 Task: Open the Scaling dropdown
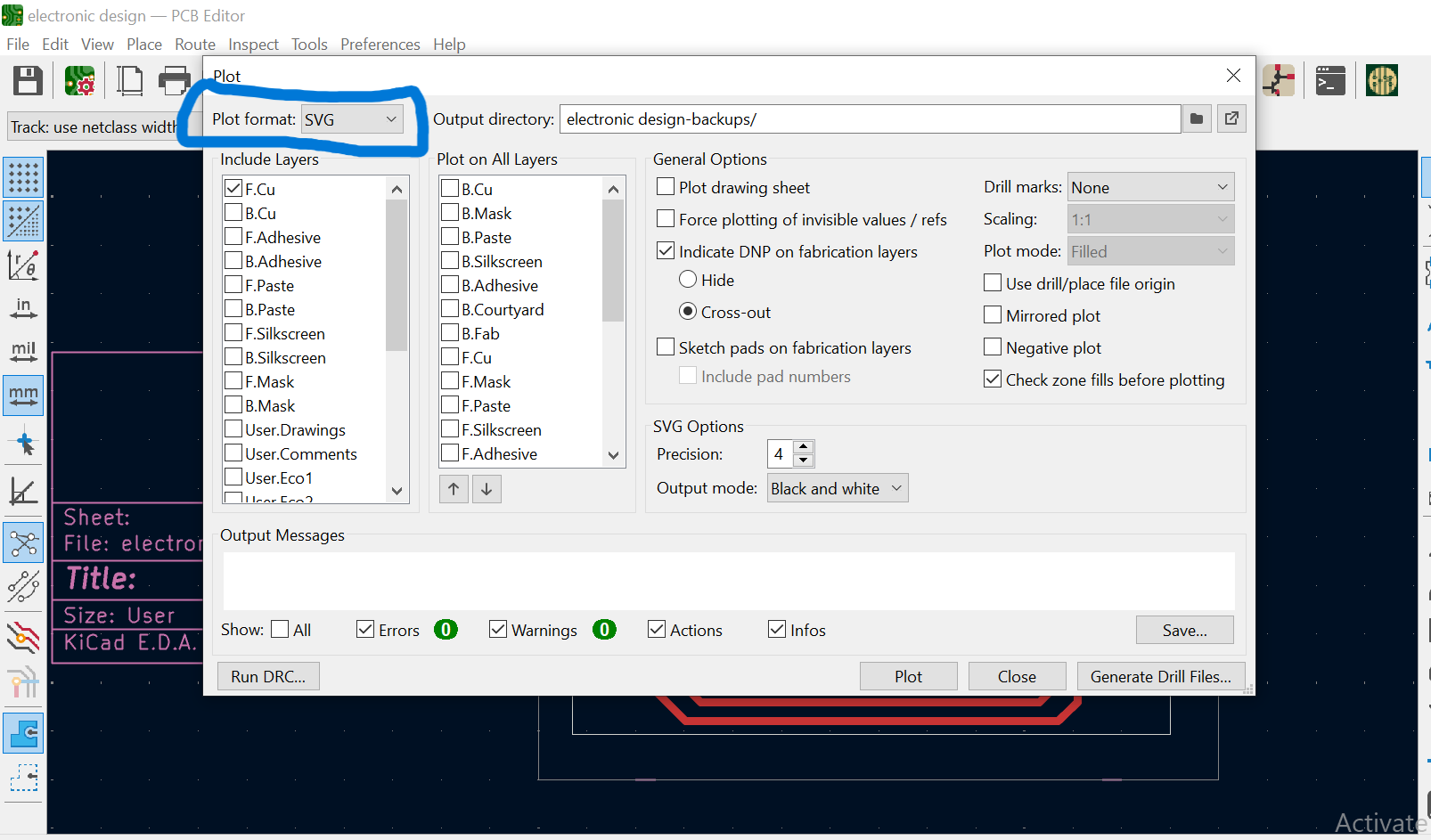[x=1150, y=219]
